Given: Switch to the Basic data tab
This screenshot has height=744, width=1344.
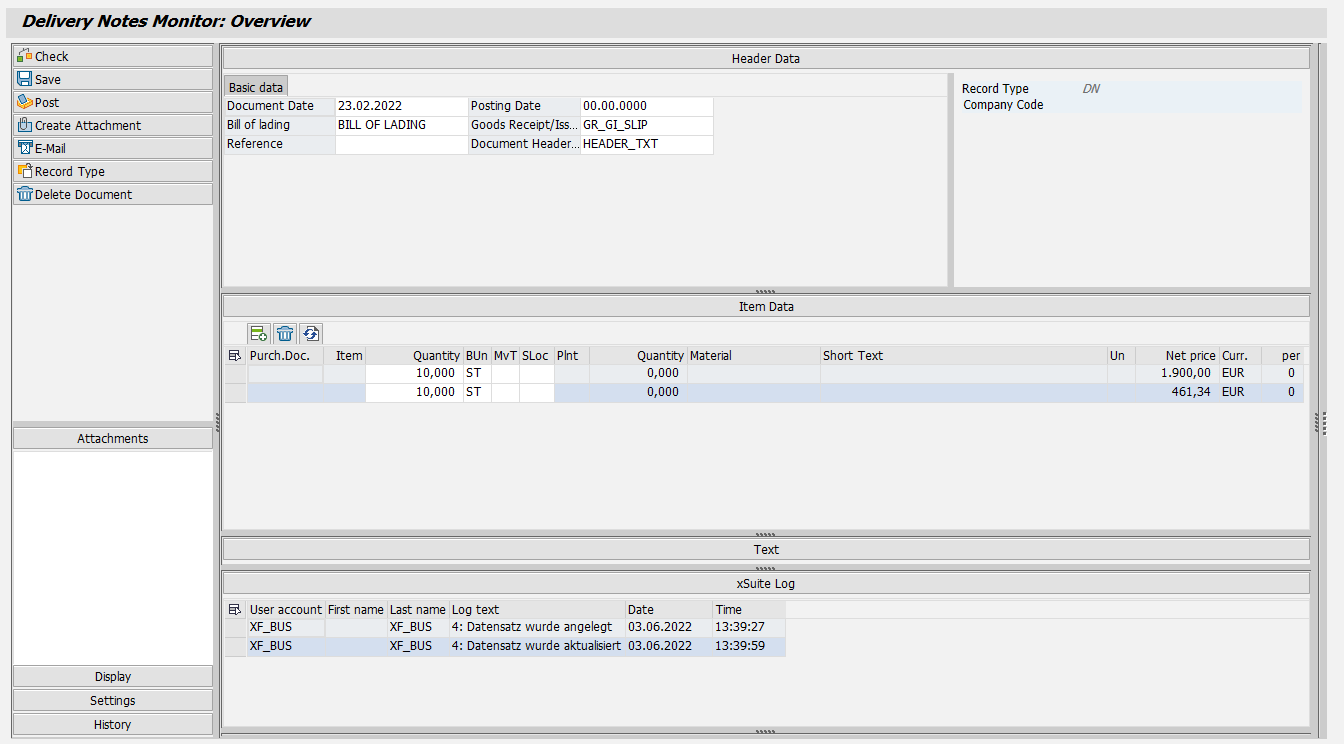Looking at the screenshot, I should (x=255, y=87).
